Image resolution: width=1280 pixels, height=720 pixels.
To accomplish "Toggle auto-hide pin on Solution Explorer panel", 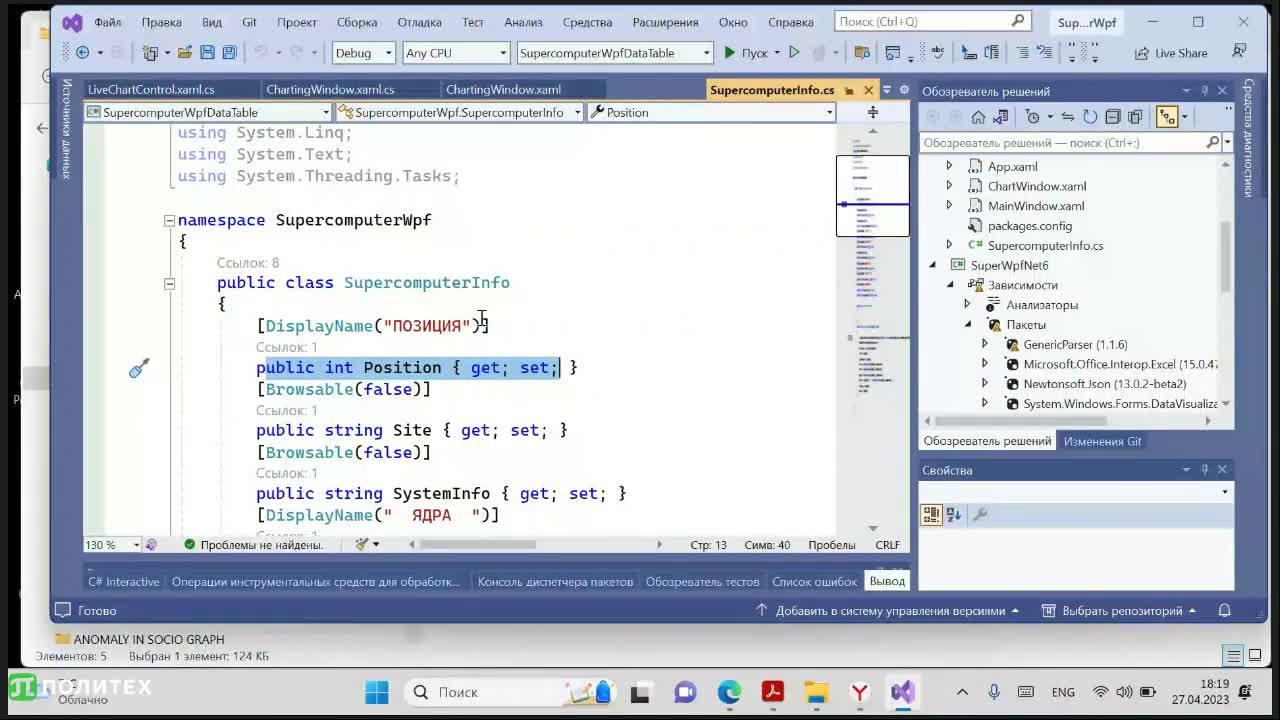I will [1204, 90].
